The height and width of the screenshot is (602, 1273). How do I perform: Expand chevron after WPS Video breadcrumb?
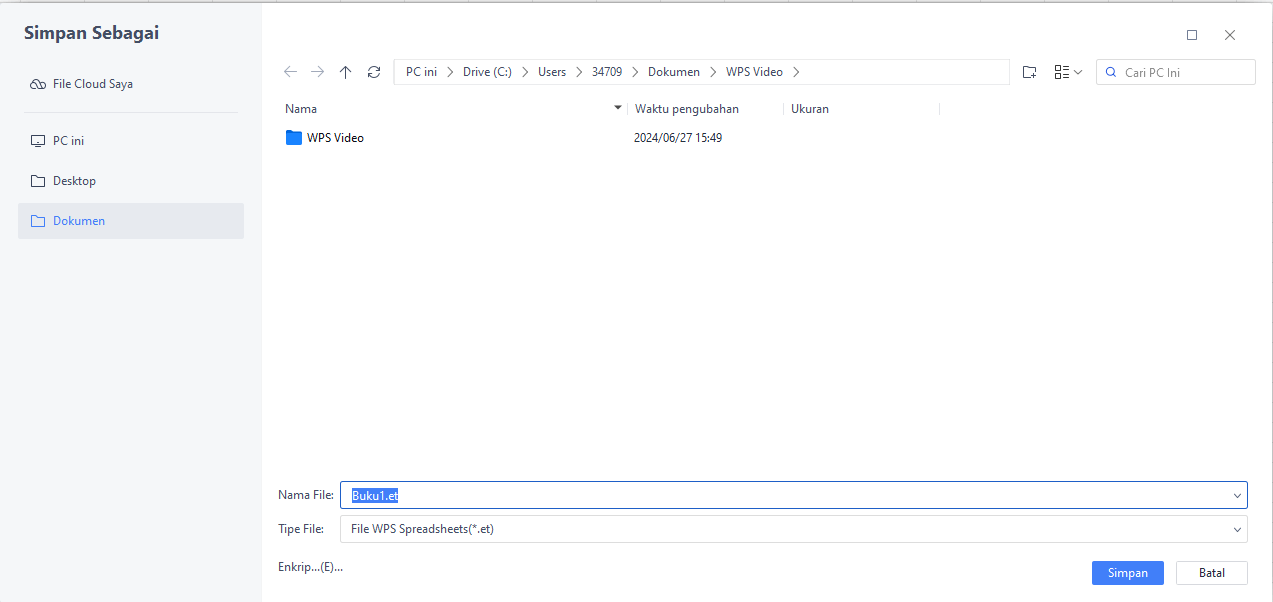(796, 72)
